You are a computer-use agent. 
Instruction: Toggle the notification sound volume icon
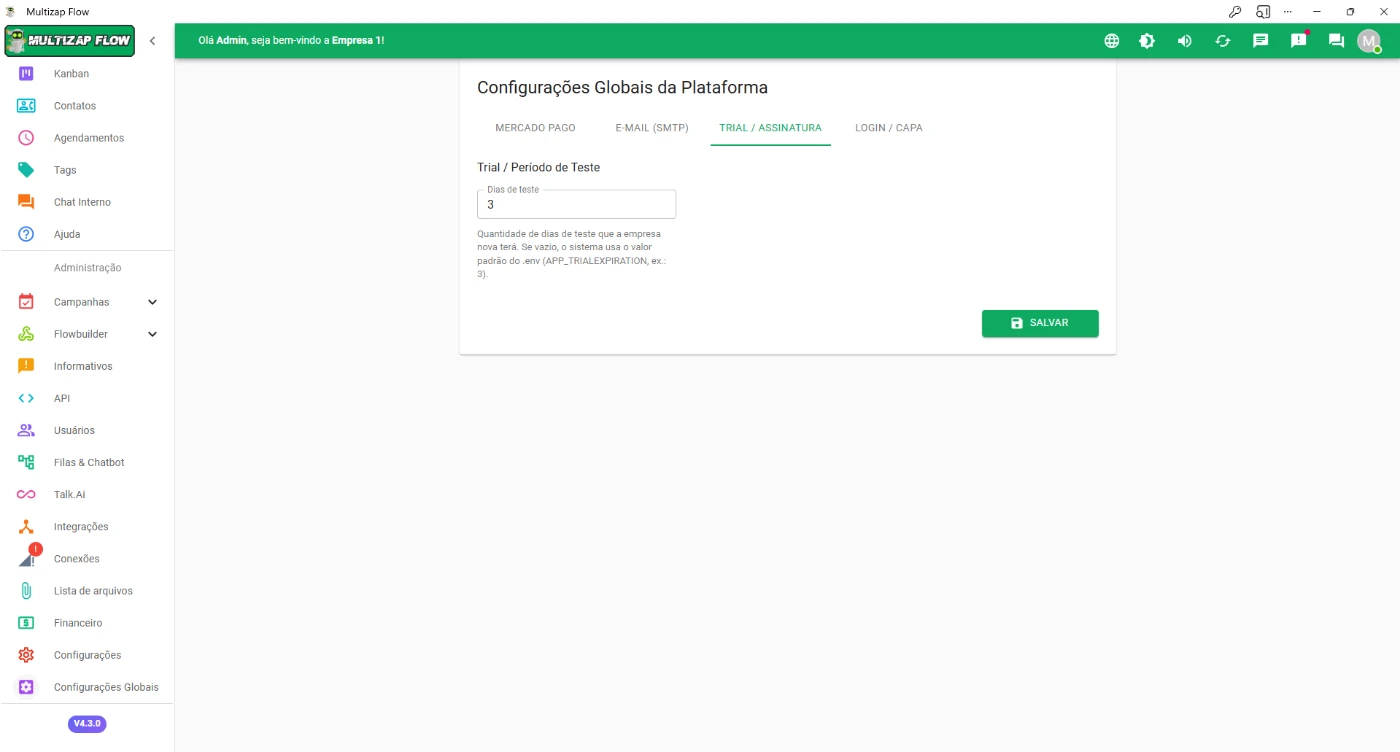click(1184, 41)
